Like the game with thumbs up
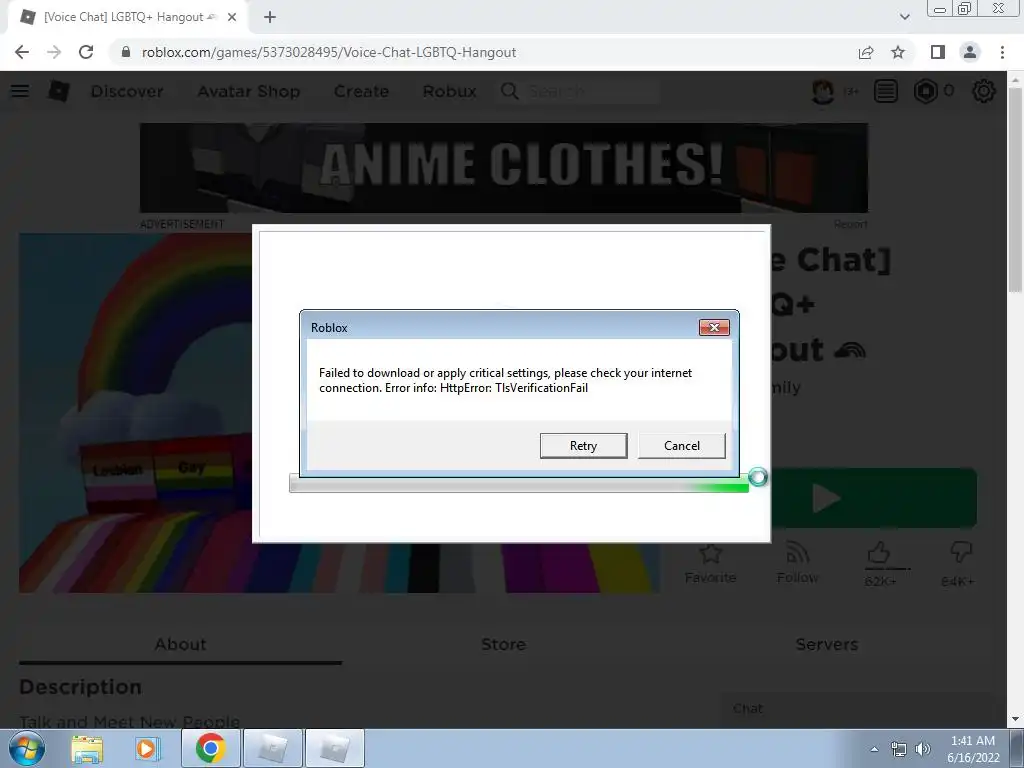The height and width of the screenshot is (768, 1024). click(880, 553)
